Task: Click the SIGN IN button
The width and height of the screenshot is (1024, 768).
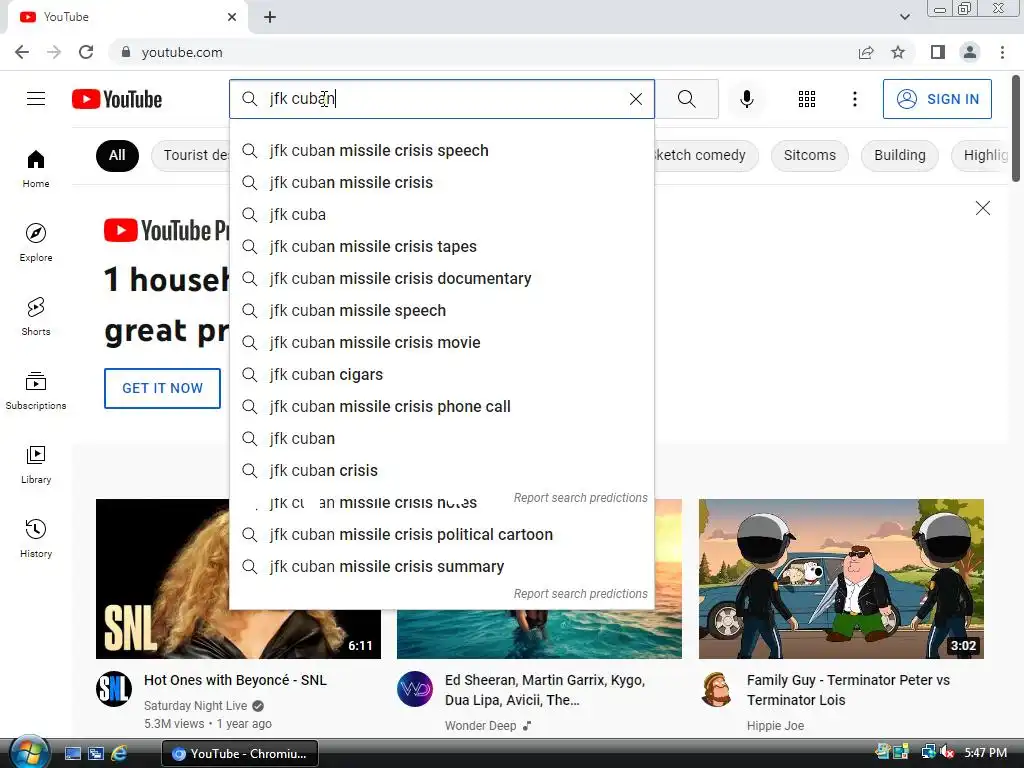Action: click(x=936, y=99)
